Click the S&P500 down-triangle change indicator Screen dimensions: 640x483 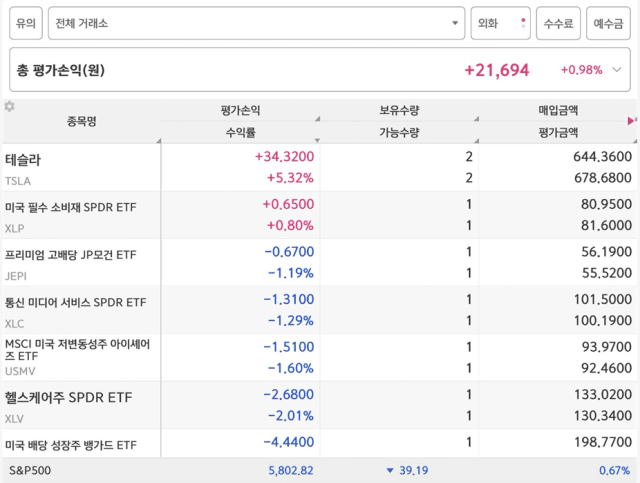click(x=390, y=470)
